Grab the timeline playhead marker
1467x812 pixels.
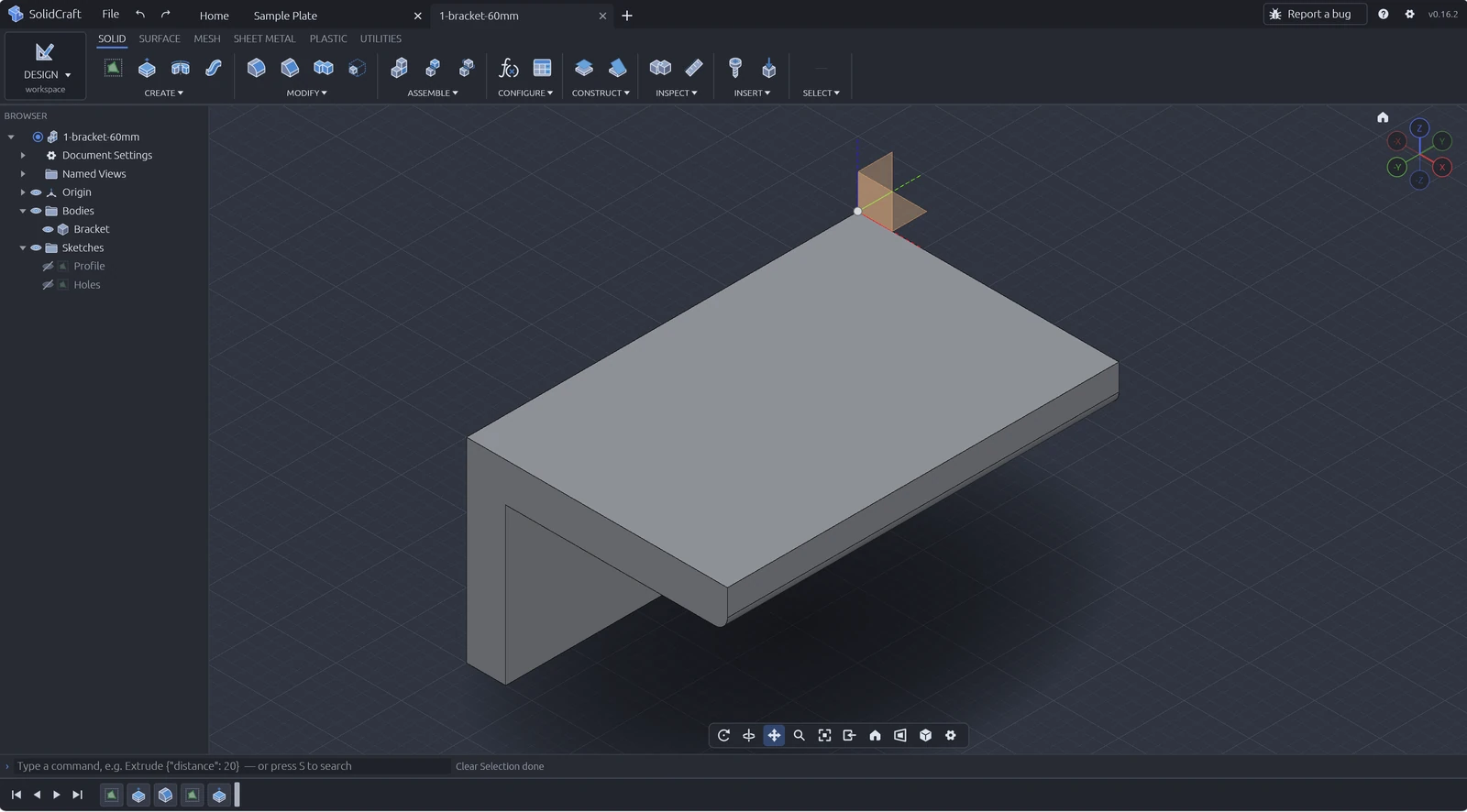pyautogui.click(x=237, y=795)
